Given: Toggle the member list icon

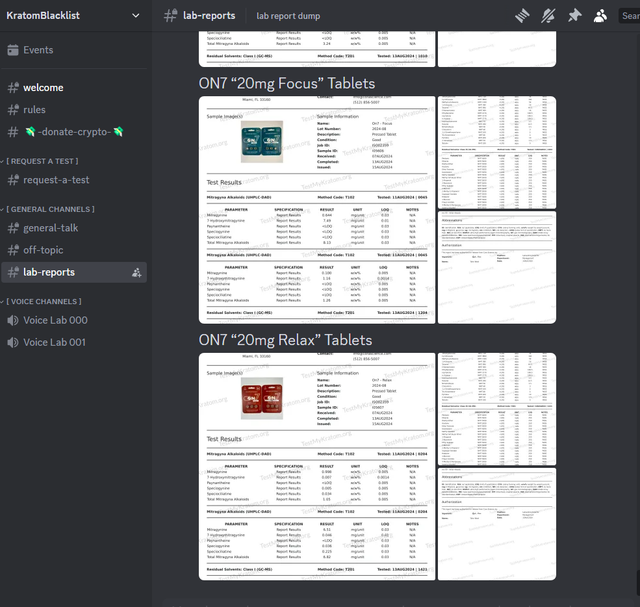Looking at the screenshot, I should [600, 16].
